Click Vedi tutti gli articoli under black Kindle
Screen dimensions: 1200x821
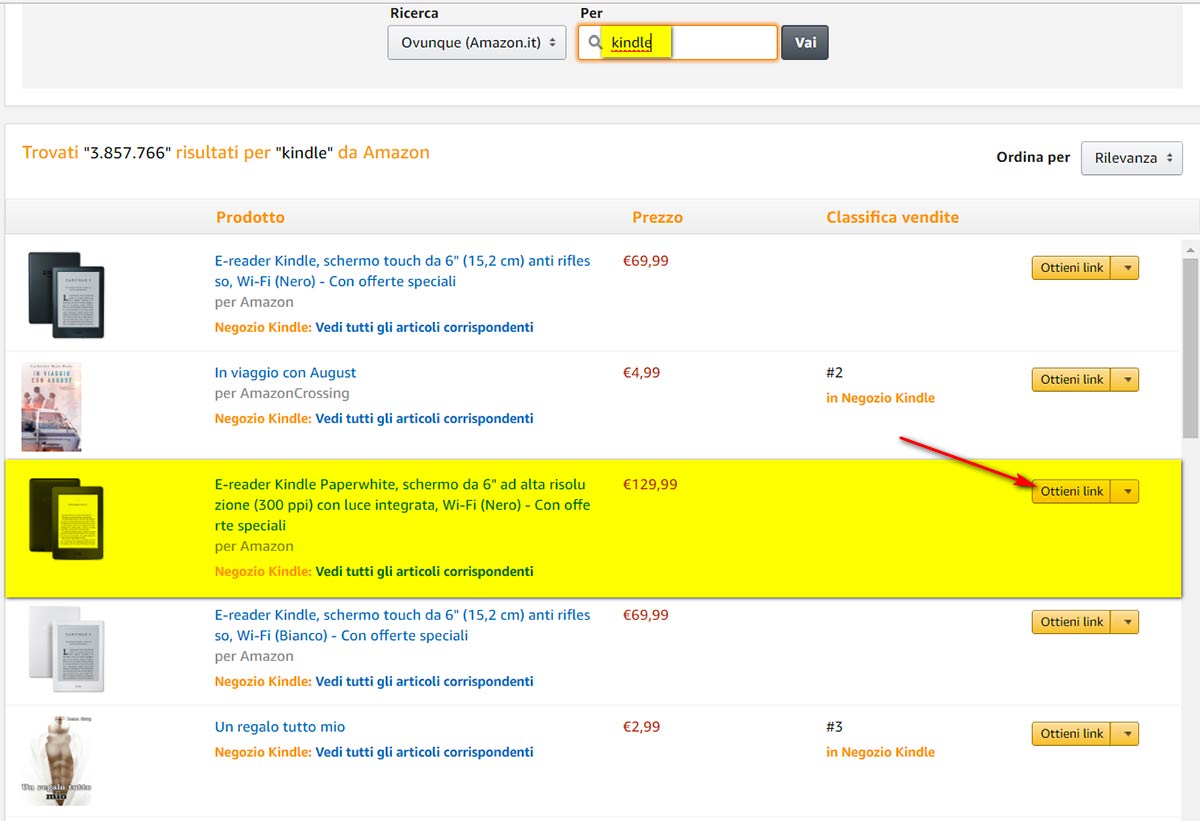click(424, 327)
